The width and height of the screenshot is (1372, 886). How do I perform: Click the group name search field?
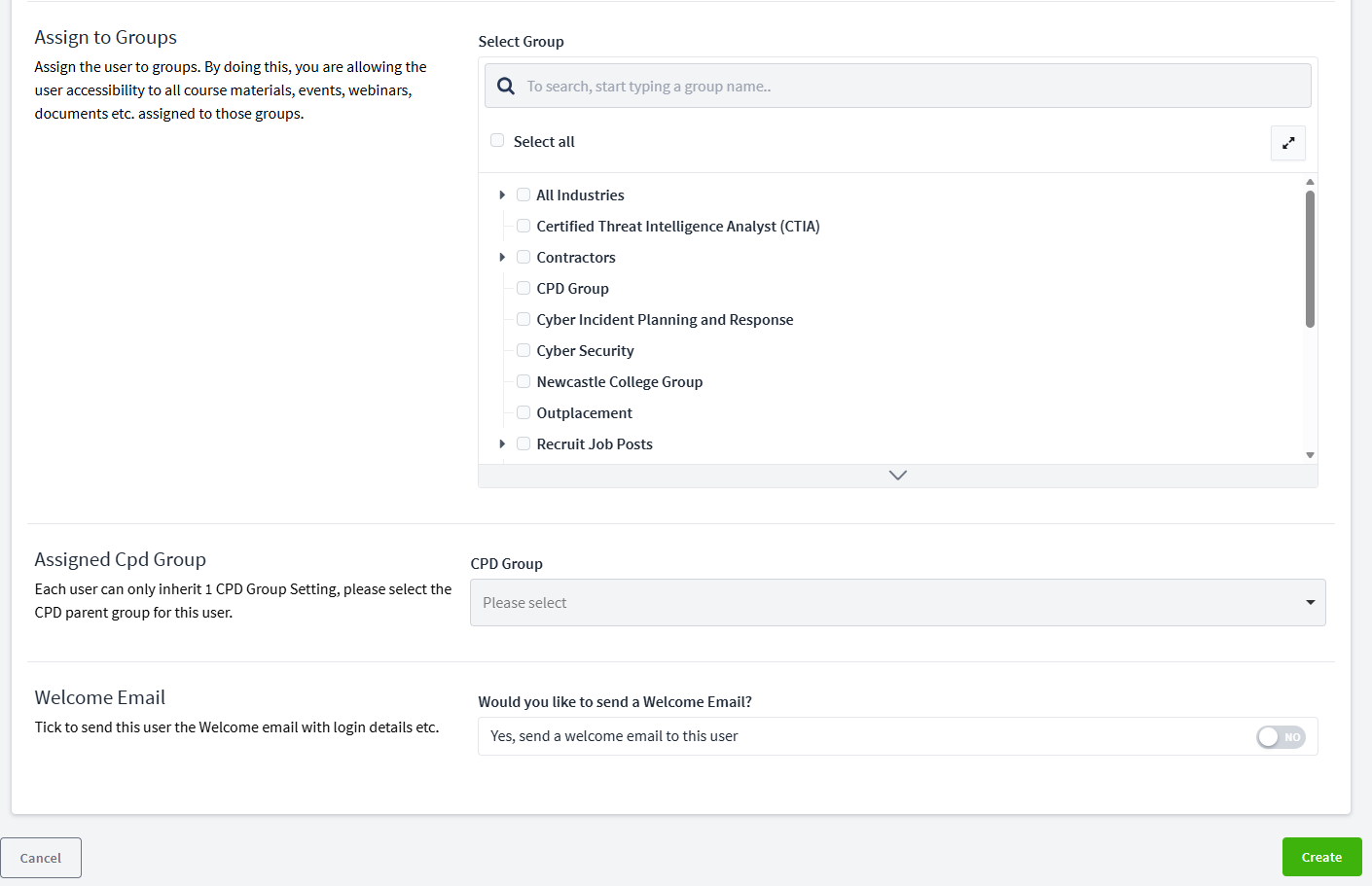[898, 86]
